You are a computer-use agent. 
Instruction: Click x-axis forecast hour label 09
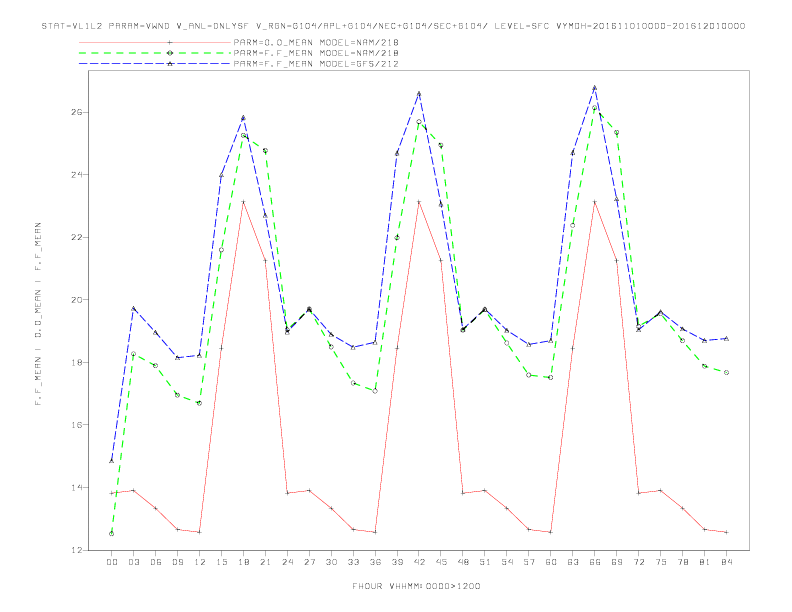click(177, 562)
